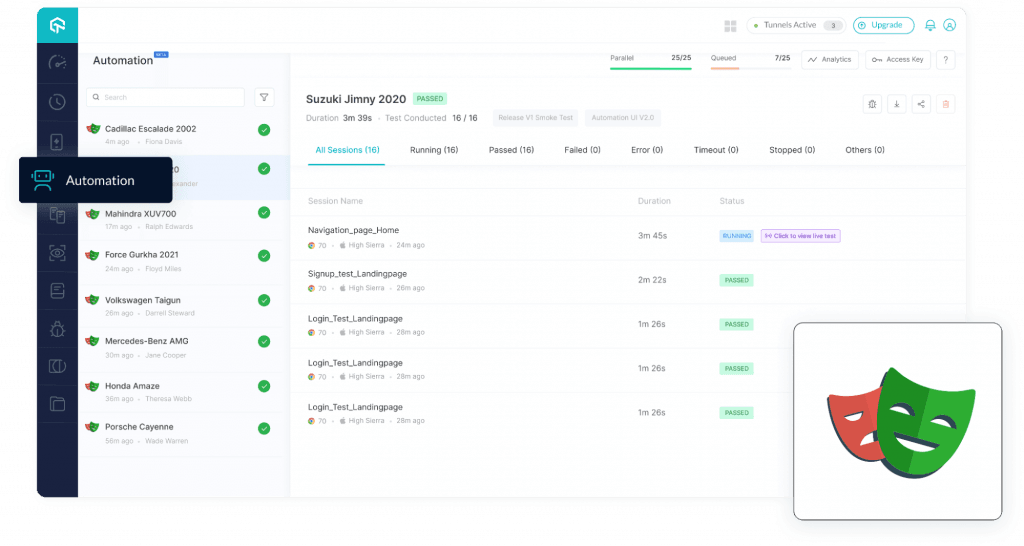Click the Playwright masks logo card
Screen dimensions: 1024x546
point(897,421)
